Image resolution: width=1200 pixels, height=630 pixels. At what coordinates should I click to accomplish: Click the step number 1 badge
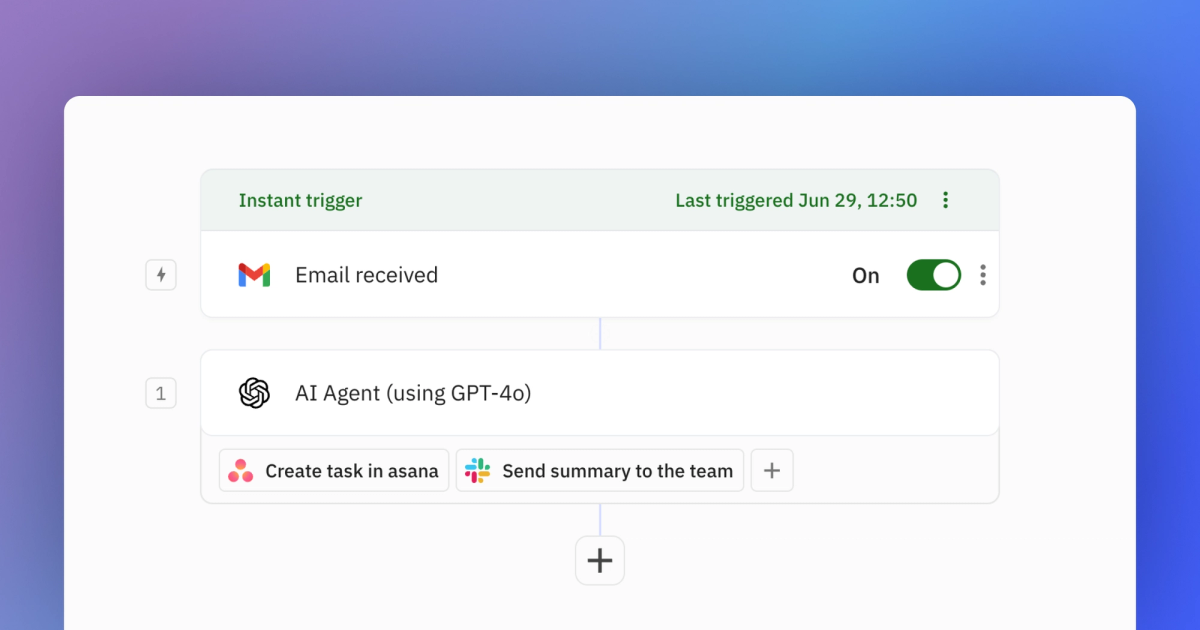(161, 393)
